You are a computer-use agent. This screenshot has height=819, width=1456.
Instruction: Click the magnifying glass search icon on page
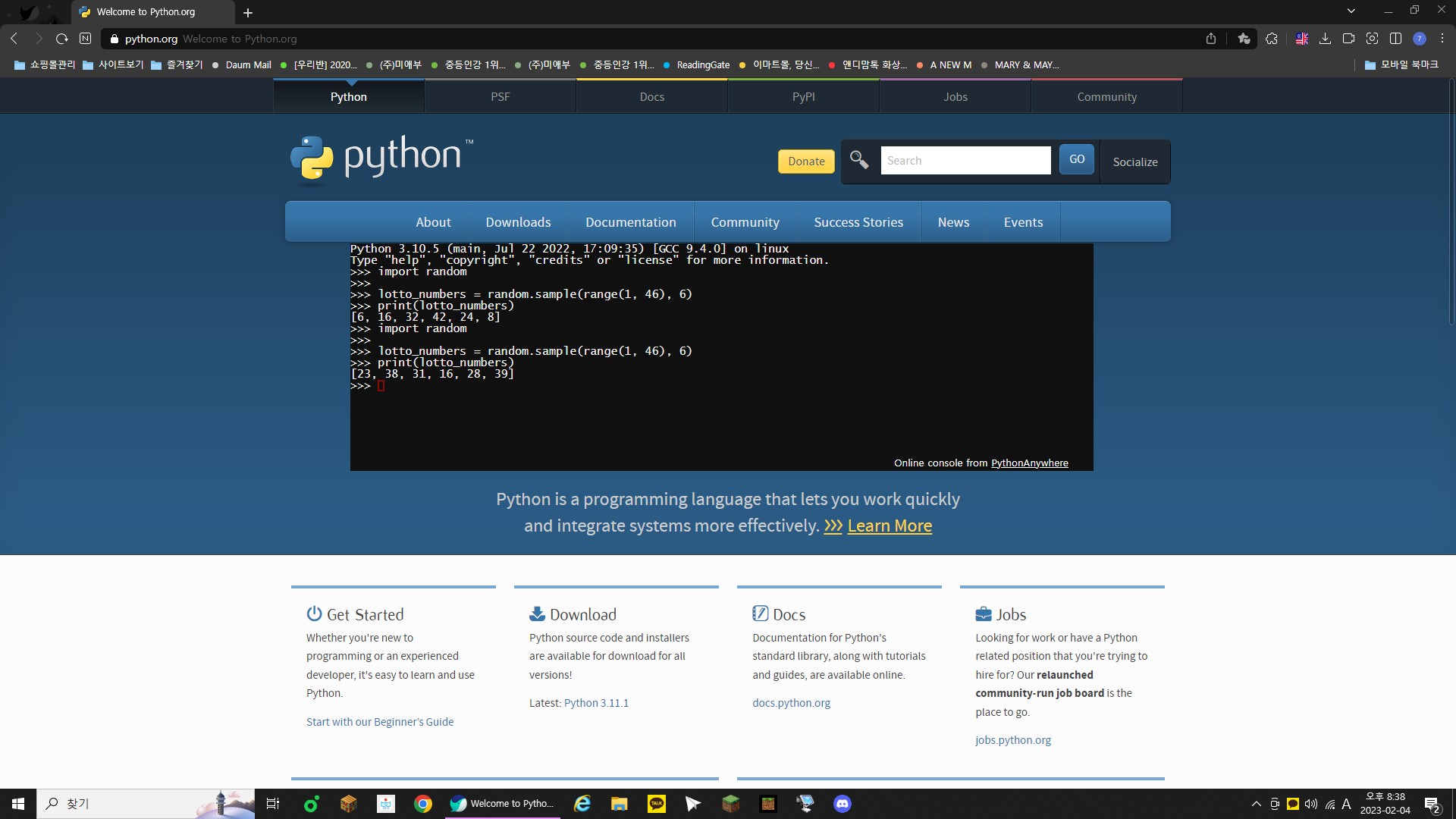click(x=859, y=160)
